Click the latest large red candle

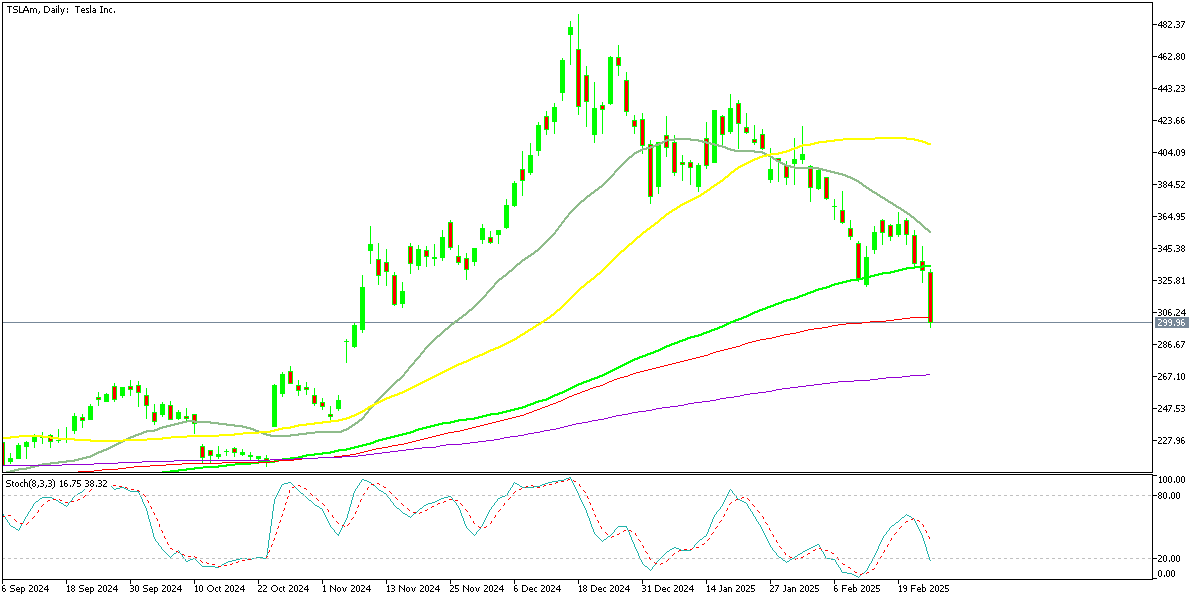pos(931,296)
